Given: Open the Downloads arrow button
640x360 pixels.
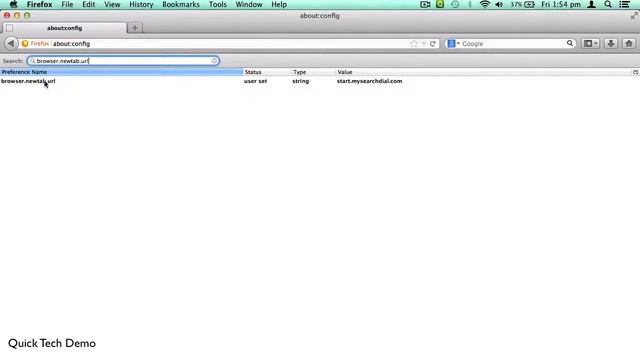Looking at the screenshot, I should [611, 43].
